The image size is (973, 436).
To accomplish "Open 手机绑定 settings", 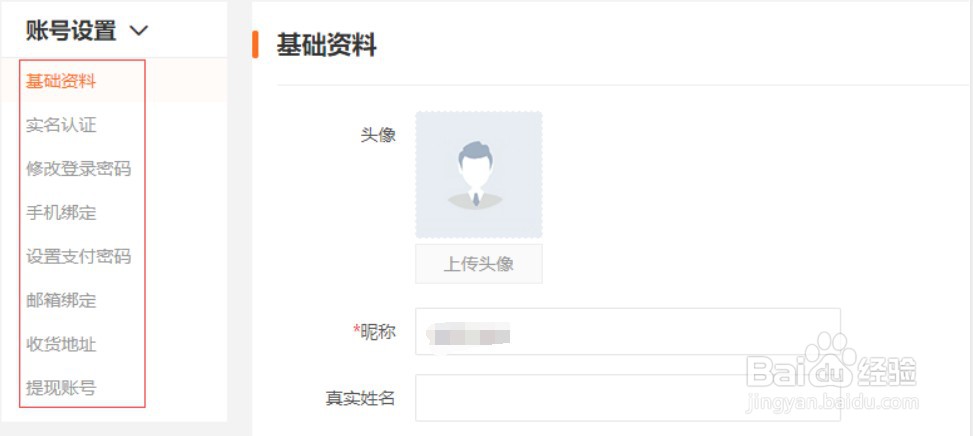I will tap(61, 213).
